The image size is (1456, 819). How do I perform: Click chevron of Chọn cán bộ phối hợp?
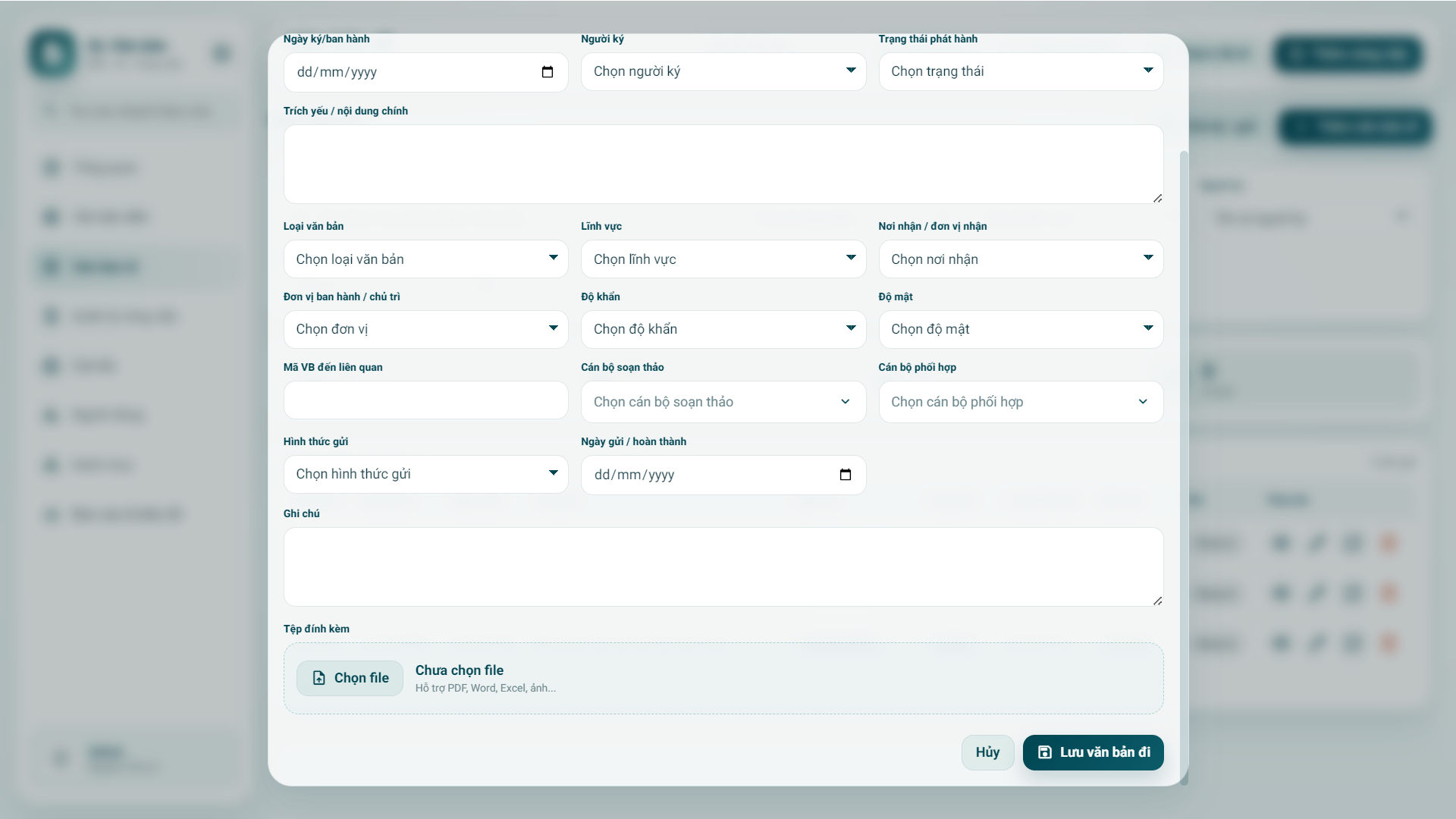tap(1143, 402)
